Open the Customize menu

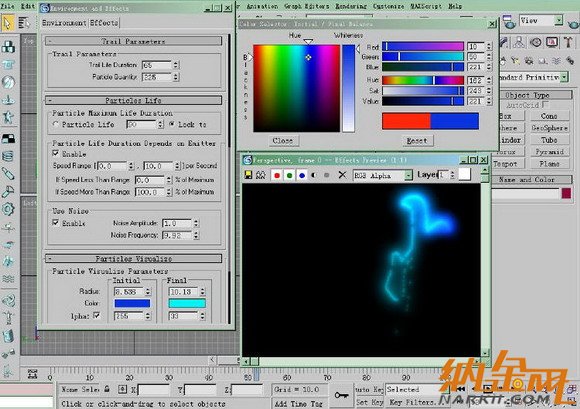(388, 6)
